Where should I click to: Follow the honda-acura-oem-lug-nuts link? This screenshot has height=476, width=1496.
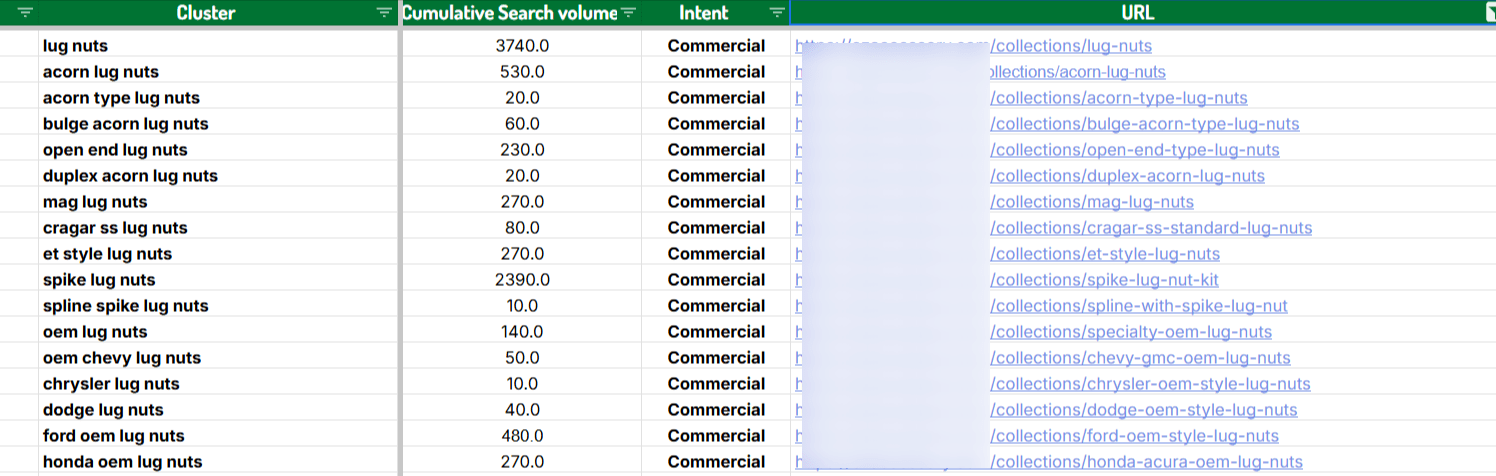pos(1146,462)
